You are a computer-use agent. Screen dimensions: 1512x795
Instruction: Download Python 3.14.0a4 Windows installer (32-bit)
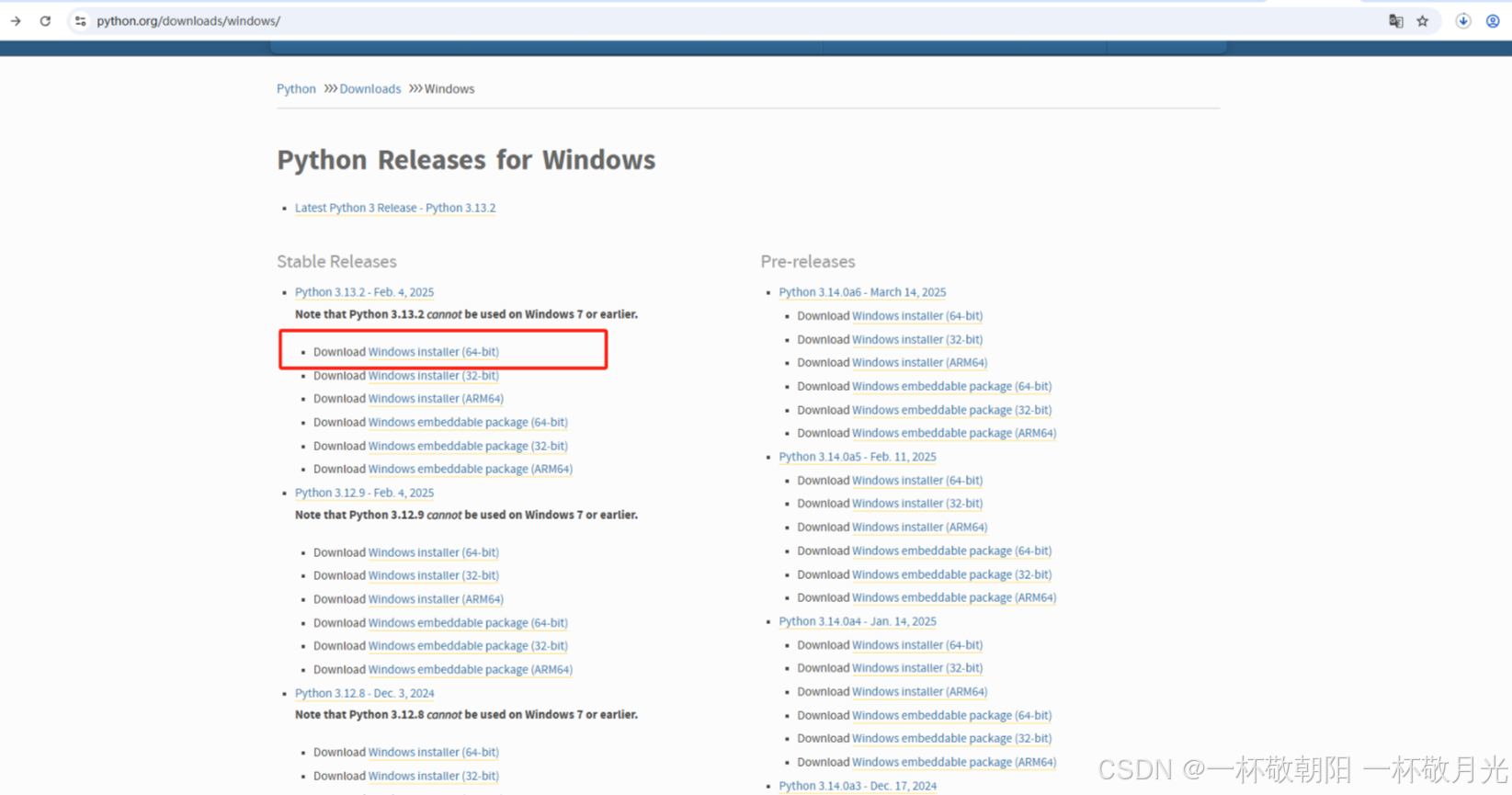917,669
